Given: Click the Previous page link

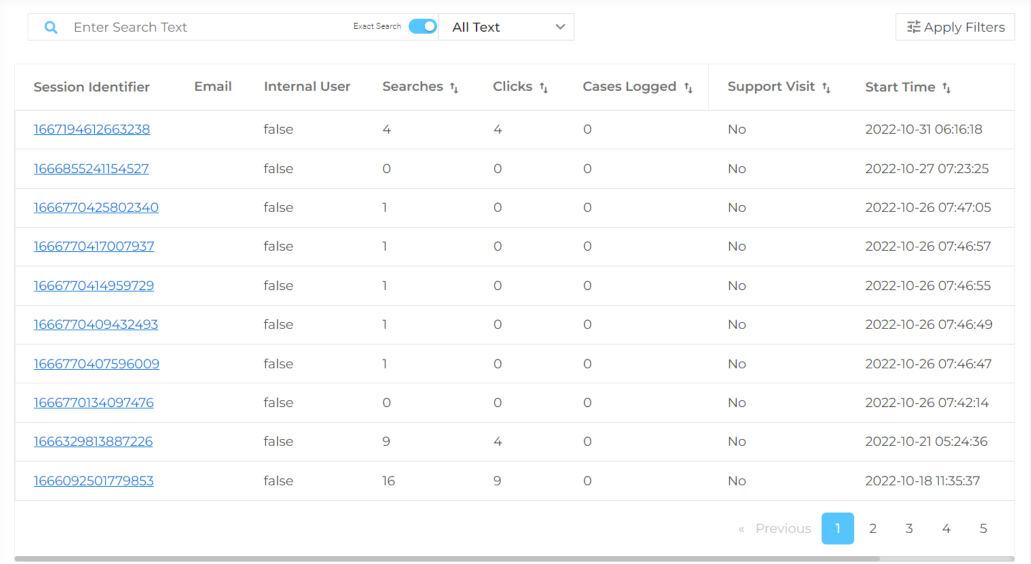Looking at the screenshot, I should (x=776, y=528).
